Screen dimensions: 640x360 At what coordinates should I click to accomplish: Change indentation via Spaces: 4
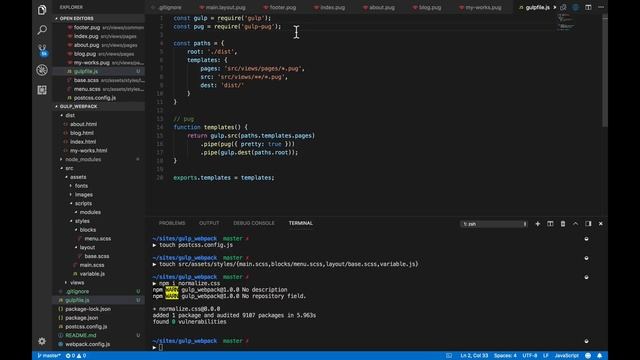pos(505,356)
